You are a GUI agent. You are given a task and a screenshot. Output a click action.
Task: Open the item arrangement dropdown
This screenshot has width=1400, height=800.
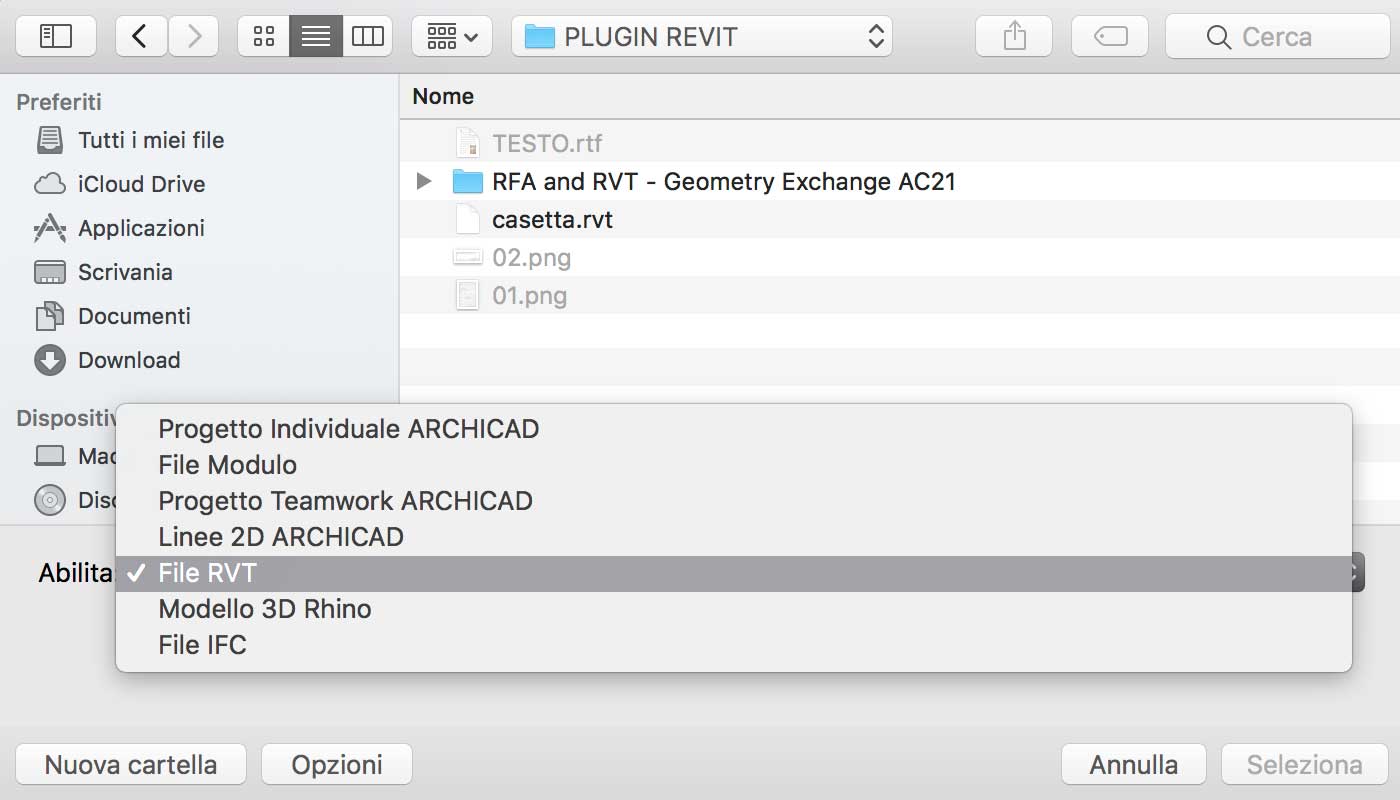452,37
